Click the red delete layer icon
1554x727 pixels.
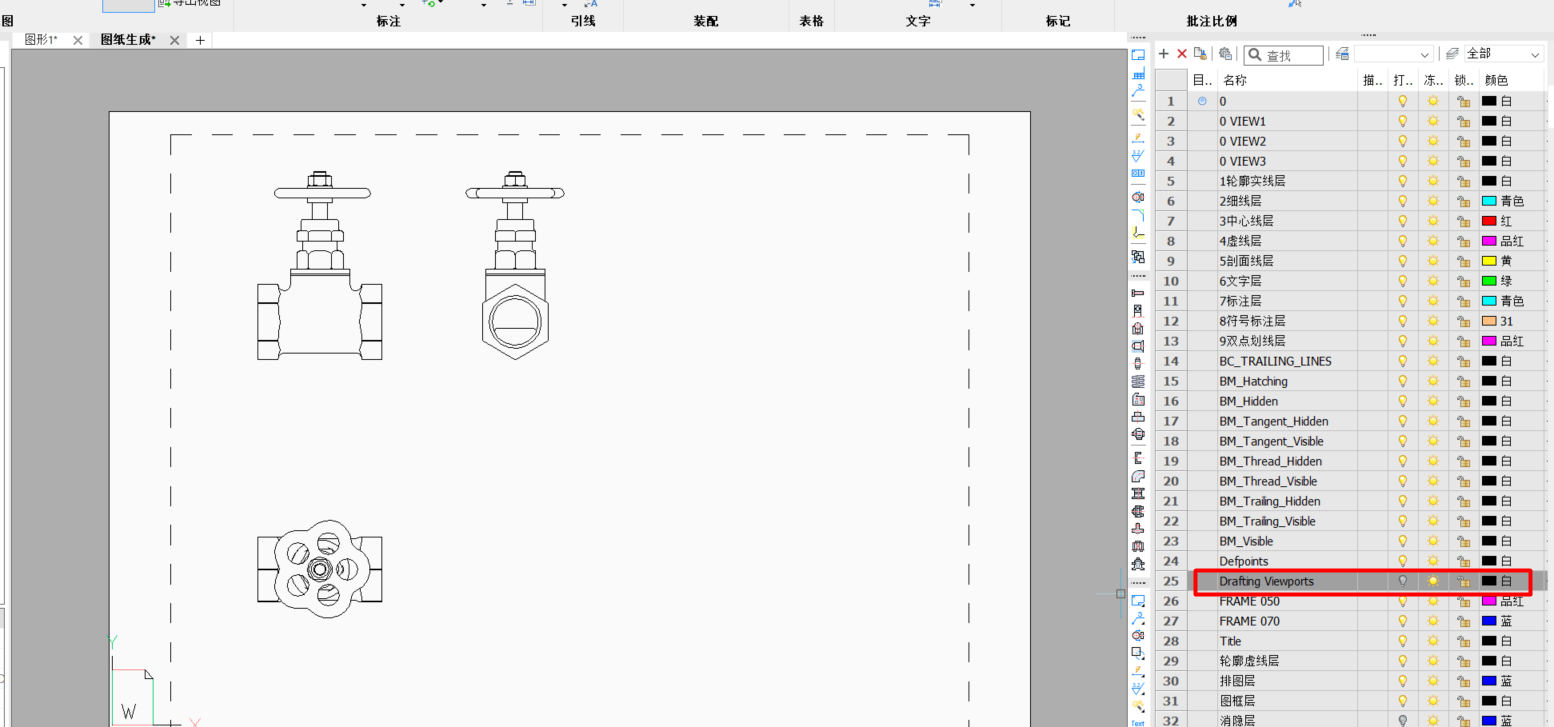pyautogui.click(x=1182, y=54)
